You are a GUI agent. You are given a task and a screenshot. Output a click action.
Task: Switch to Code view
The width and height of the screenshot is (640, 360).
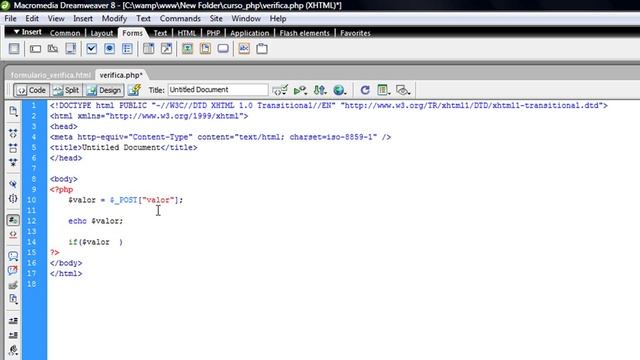[x=31, y=90]
